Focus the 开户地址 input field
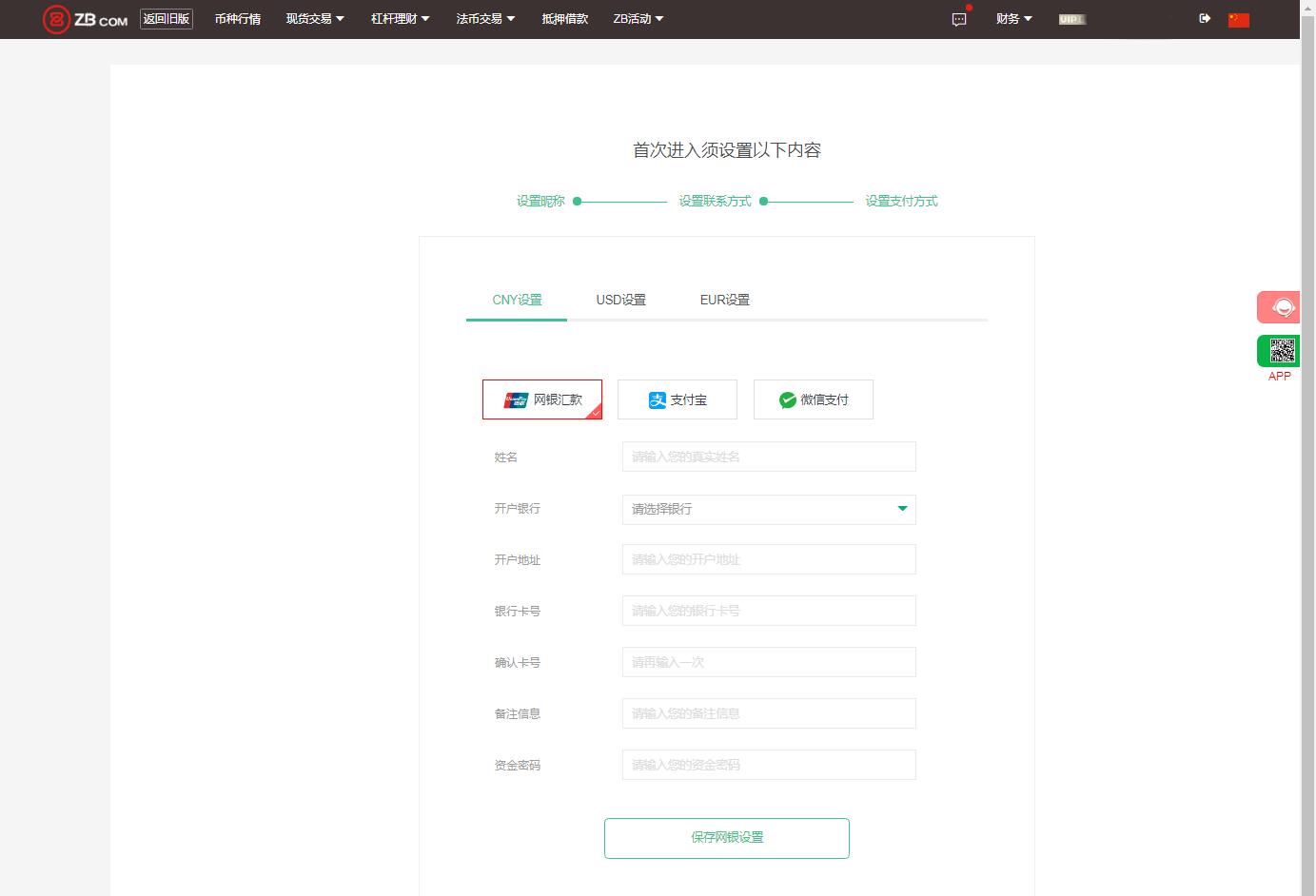Image resolution: width=1316 pixels, height=896 pixels. pyautogui.click(x=769, y=559)
